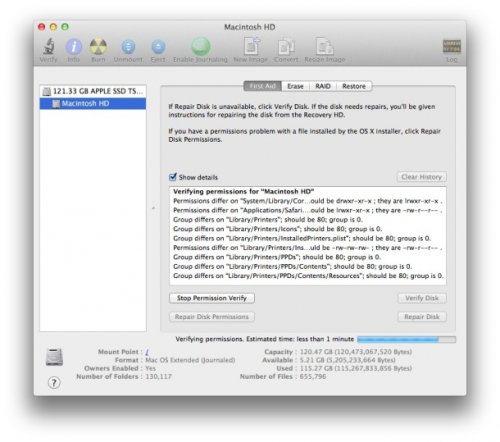Viewport: 500px width, 442px height.
Task: Click the verifying permissions progress bar
Action: (x=406, y=339)
